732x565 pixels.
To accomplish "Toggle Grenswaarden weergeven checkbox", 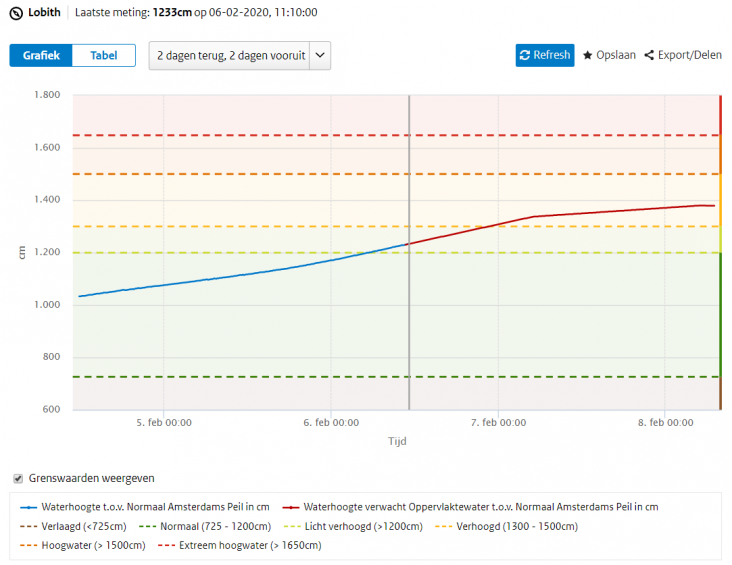I will tap(18, 478).
